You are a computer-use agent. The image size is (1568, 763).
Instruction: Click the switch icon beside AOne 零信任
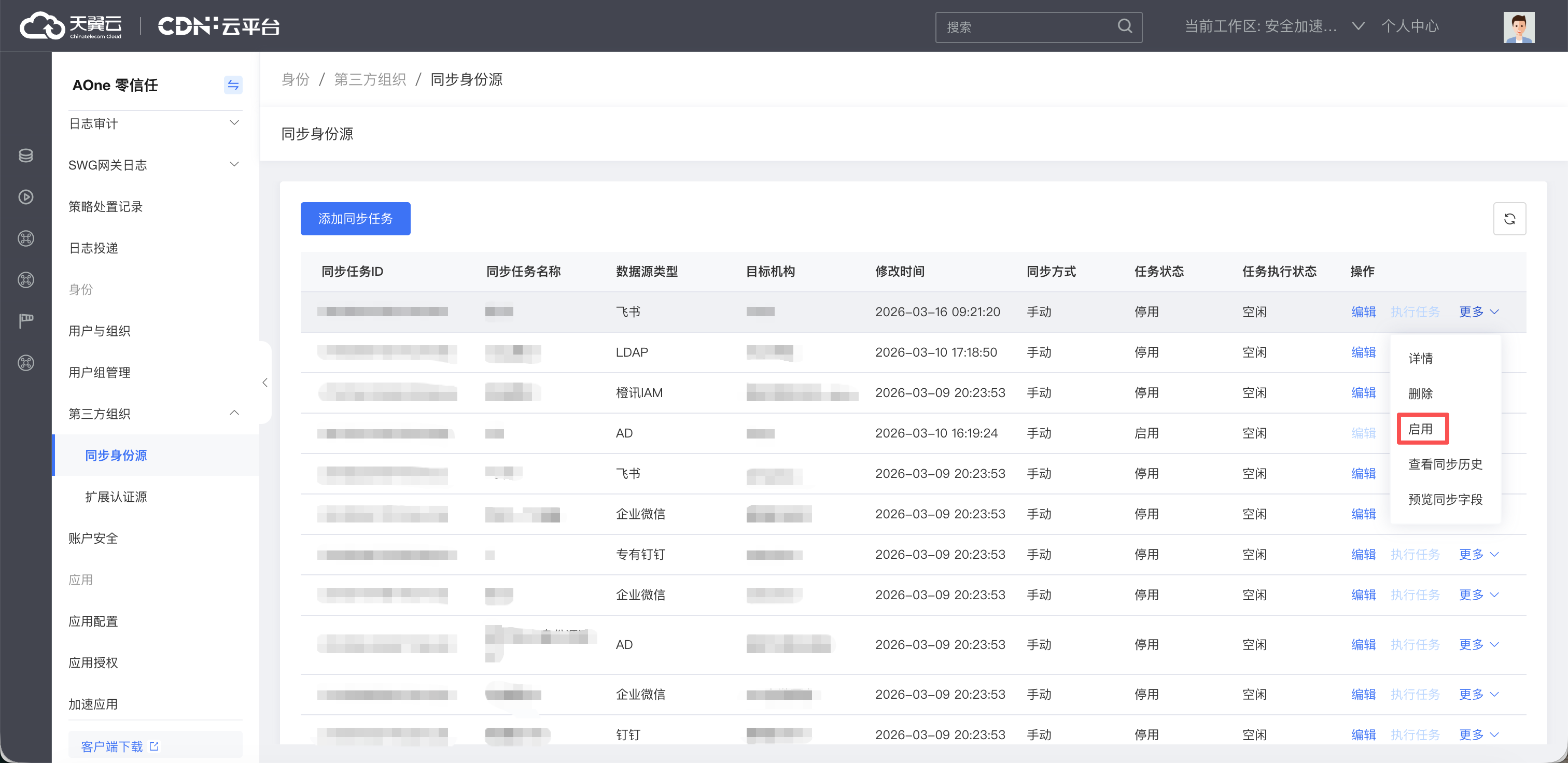point(232,85)
